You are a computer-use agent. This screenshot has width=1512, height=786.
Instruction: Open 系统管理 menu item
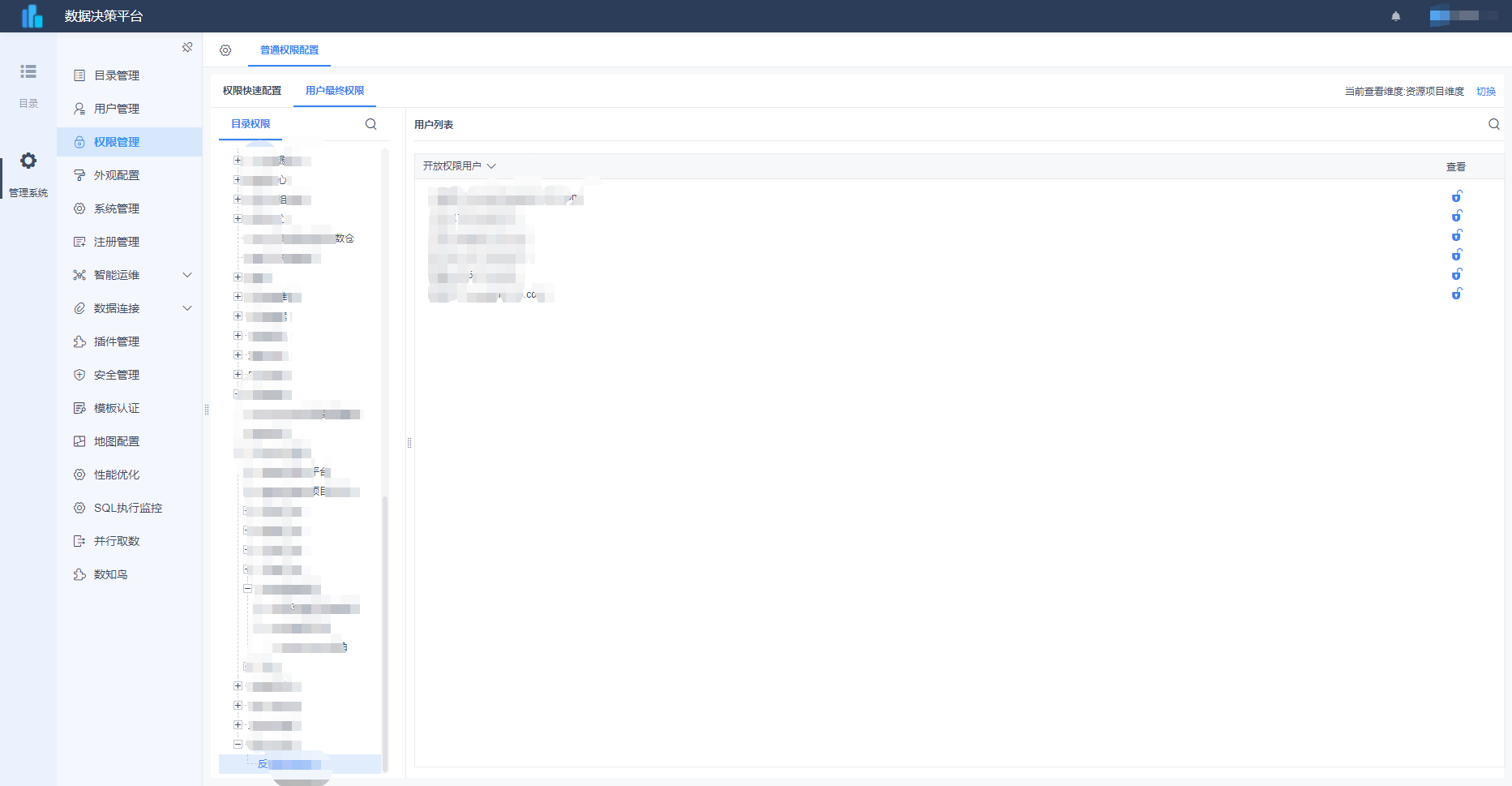(x=130, y=208)
